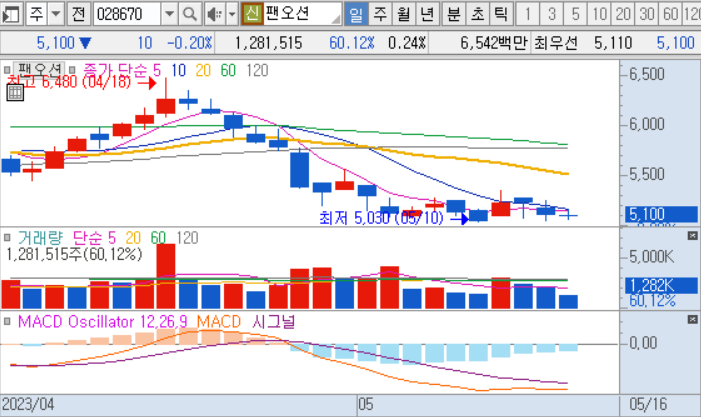Click the 6,542백만 trading value
The image size is (701, 417).
tap(494, 43)
